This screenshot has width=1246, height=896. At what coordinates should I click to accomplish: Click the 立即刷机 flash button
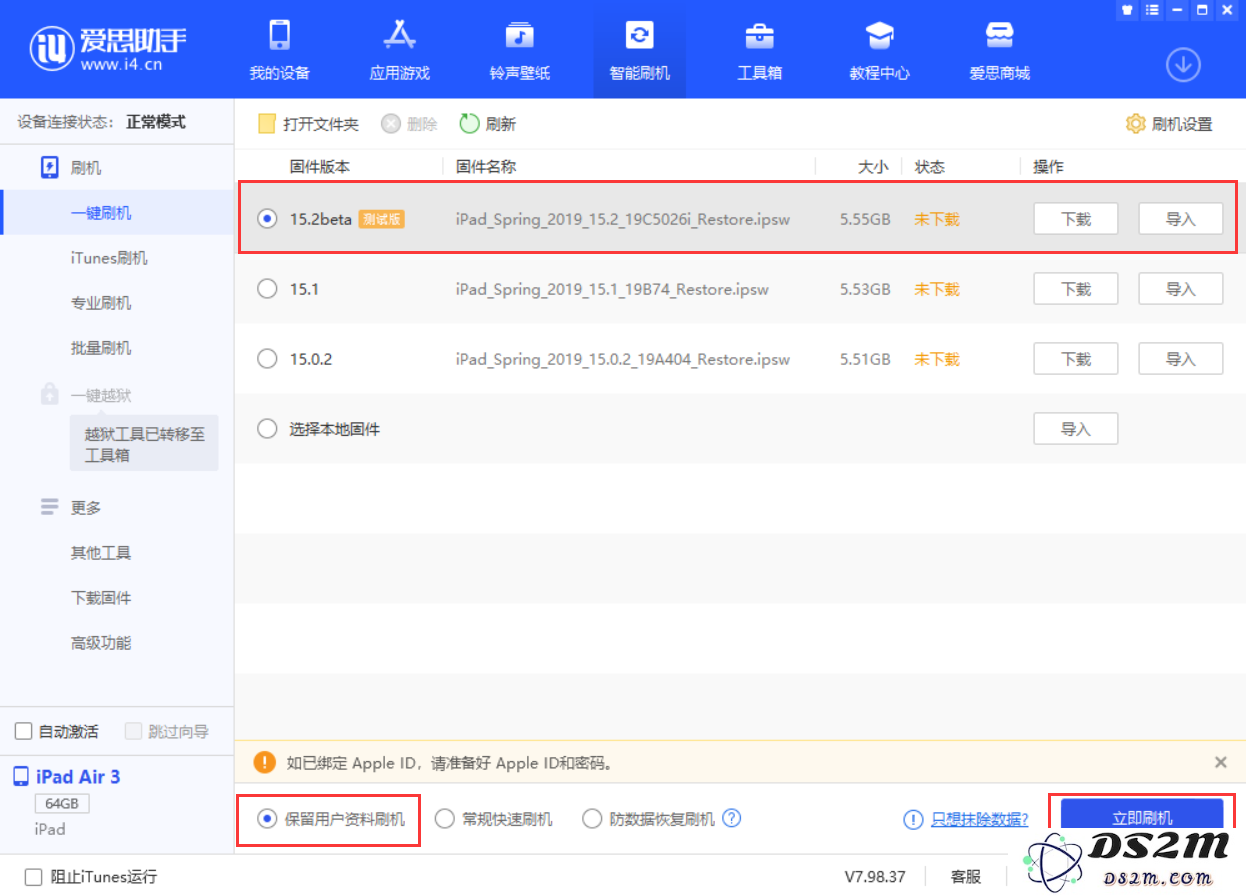pyautogui.click(x=1142, y=818)
